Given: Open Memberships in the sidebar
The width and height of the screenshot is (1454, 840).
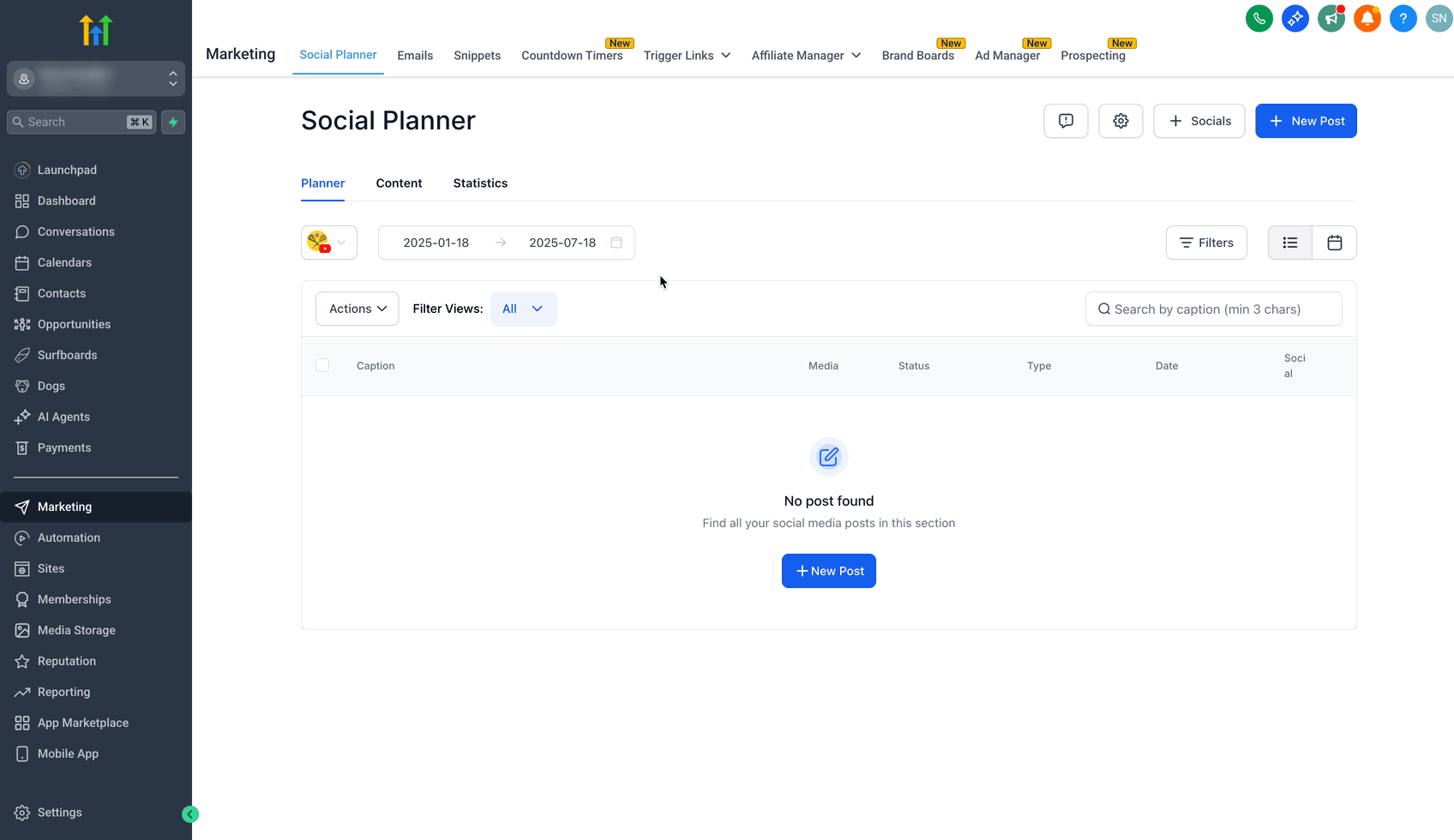Looking at the screenshot, I should [x=96, y=599].
